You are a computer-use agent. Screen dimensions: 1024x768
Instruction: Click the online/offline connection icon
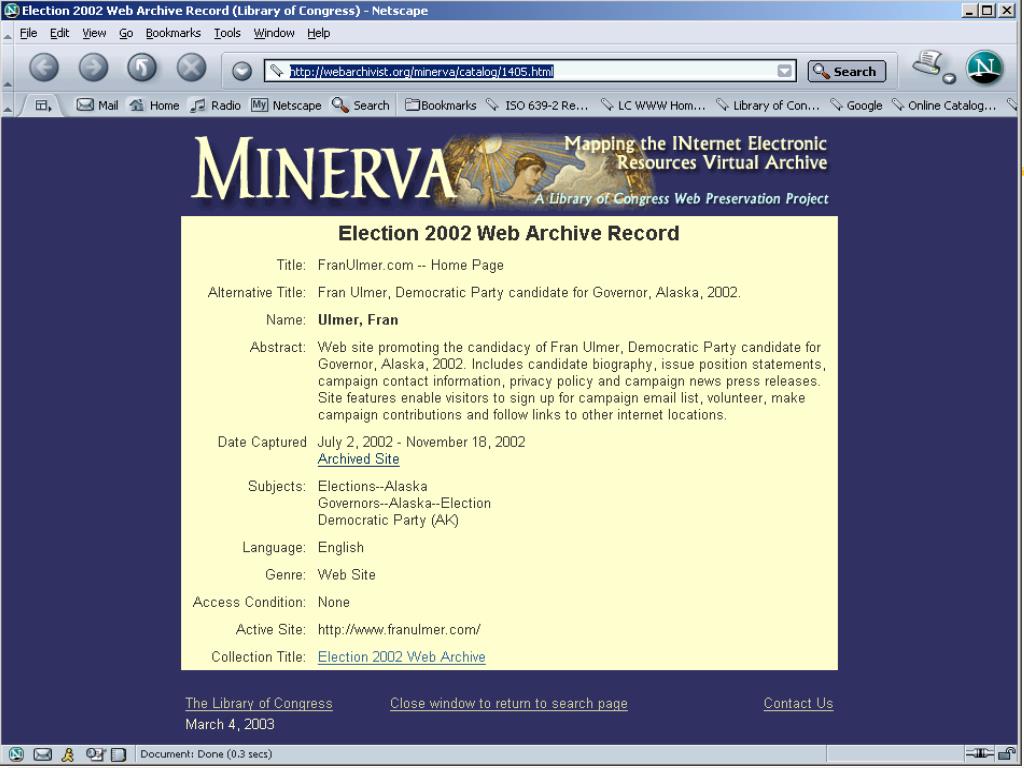pos(978,754)
